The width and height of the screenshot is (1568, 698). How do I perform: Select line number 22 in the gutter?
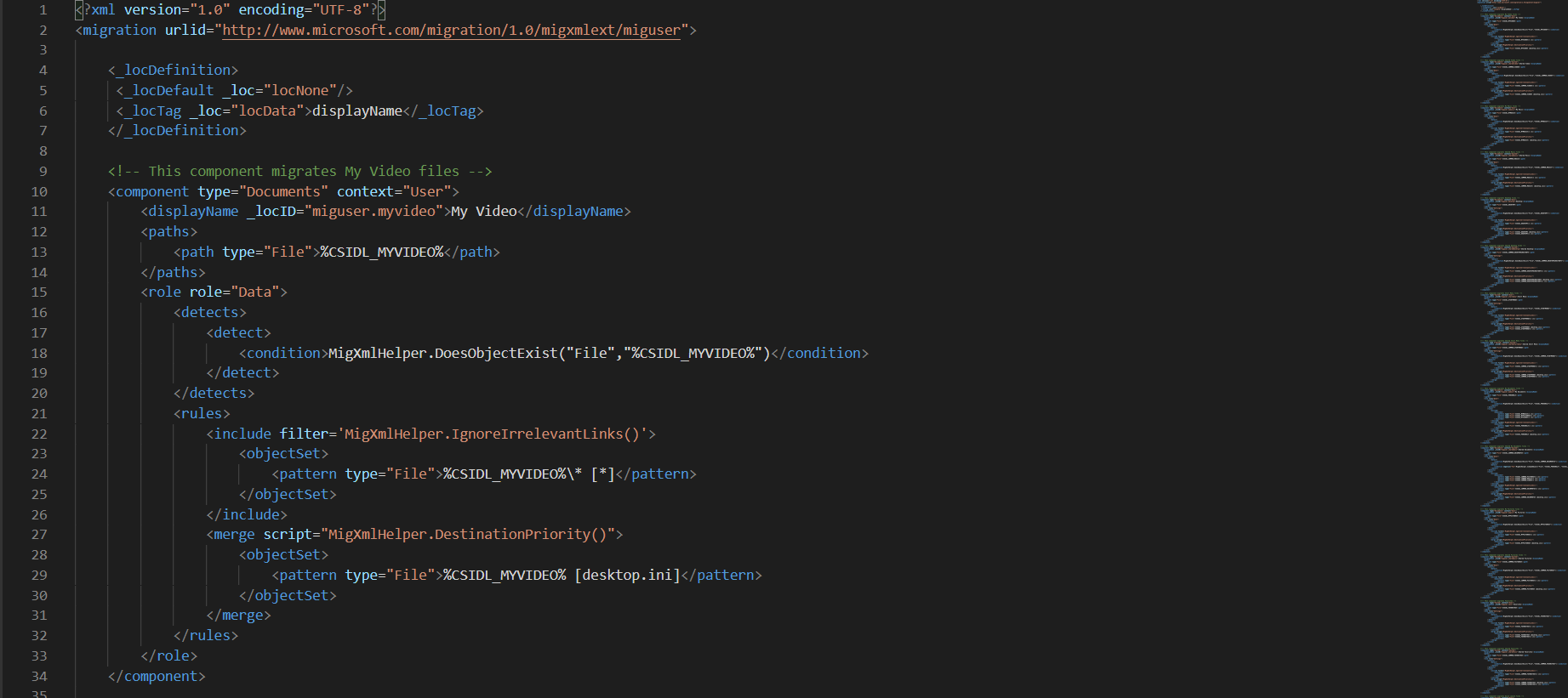[x=39, y=434]
